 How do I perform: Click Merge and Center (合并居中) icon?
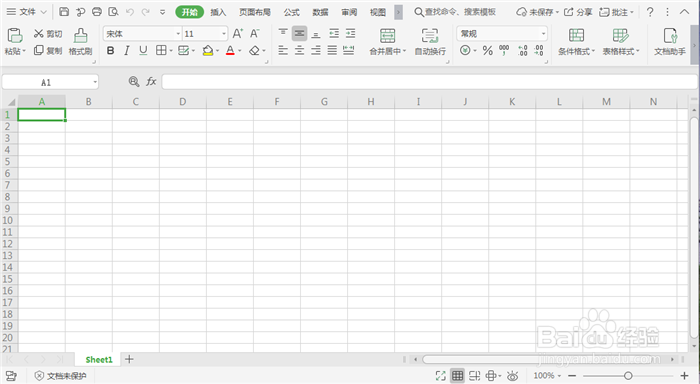click(387, 35)
